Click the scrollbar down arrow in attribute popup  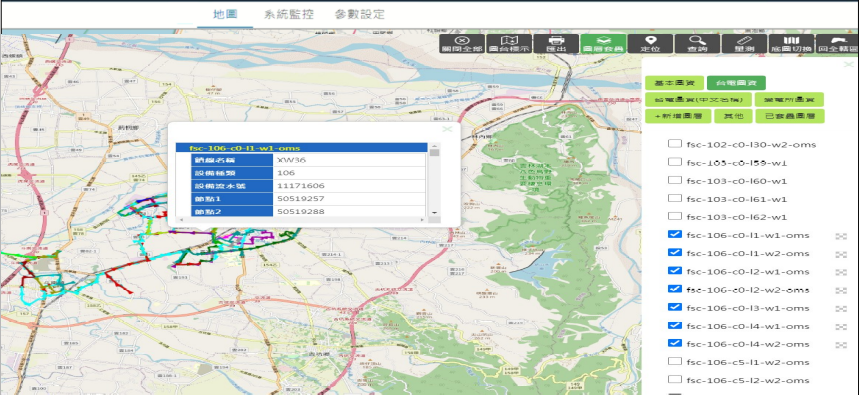[434, 213]
